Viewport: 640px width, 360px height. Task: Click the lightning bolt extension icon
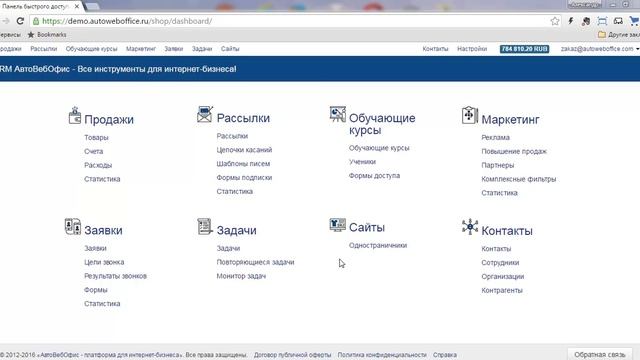[x=571, y=21]
